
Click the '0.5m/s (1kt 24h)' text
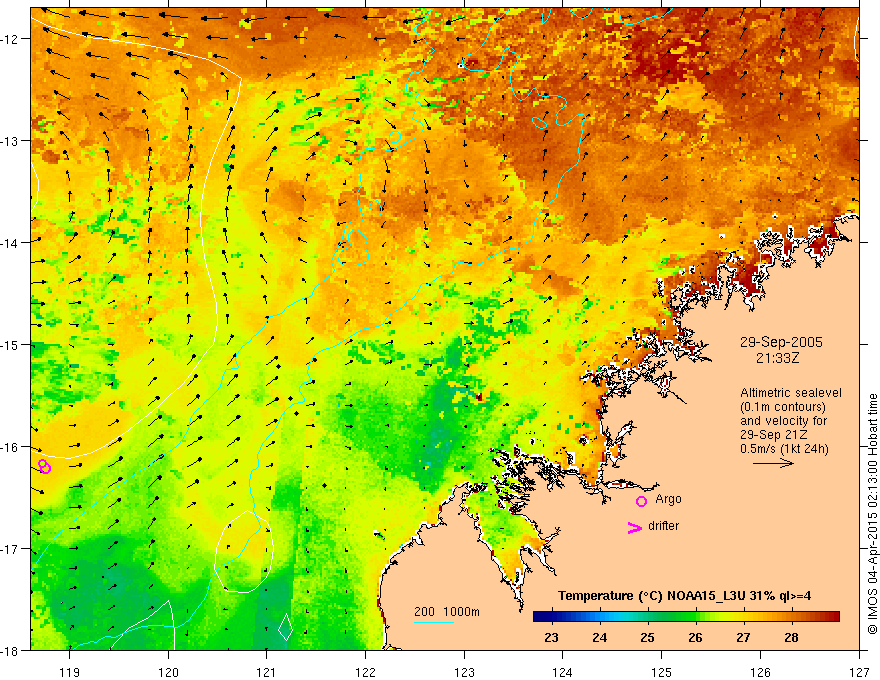click(784, 449)
